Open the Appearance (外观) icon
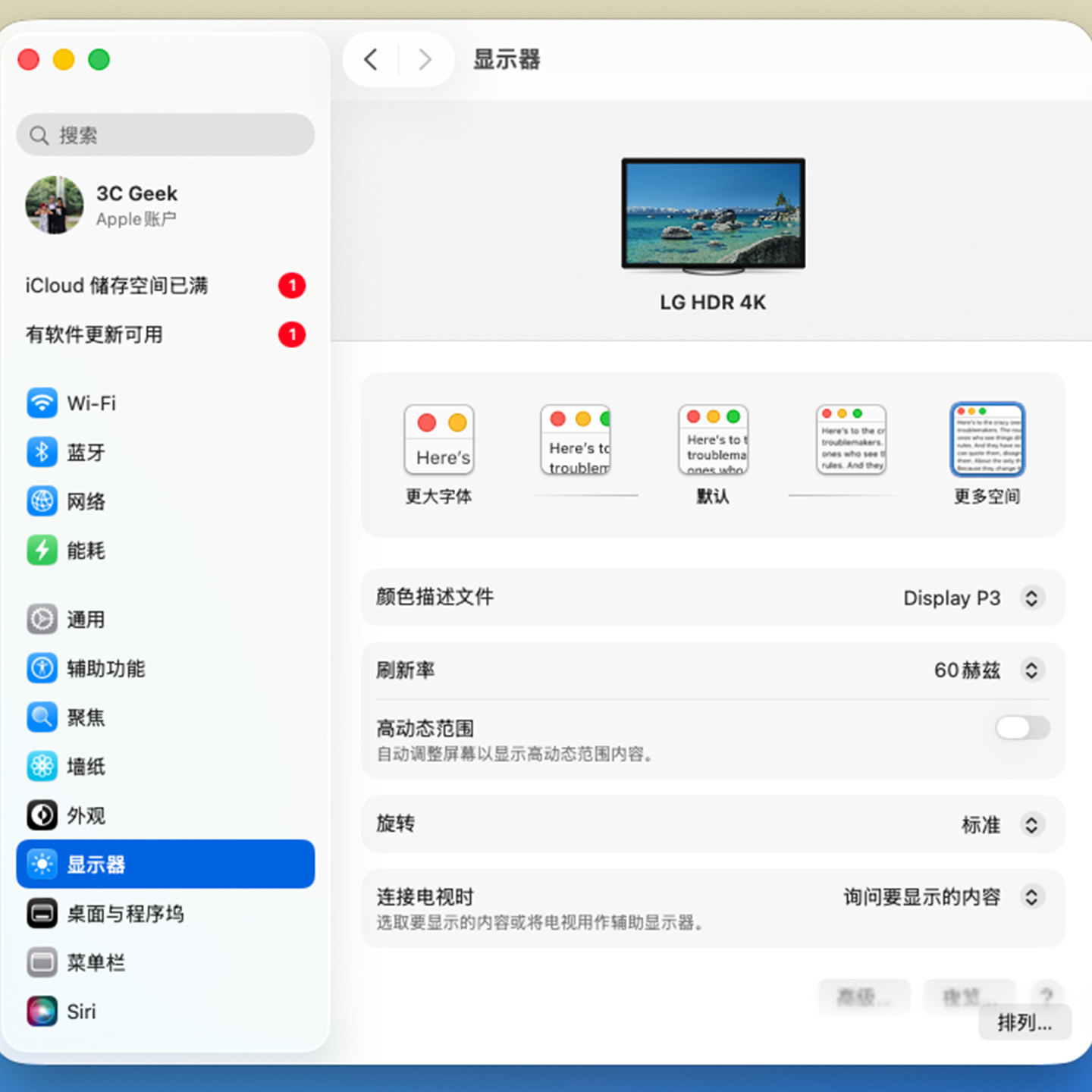The image size is (1092, 1092). point(42,815)
